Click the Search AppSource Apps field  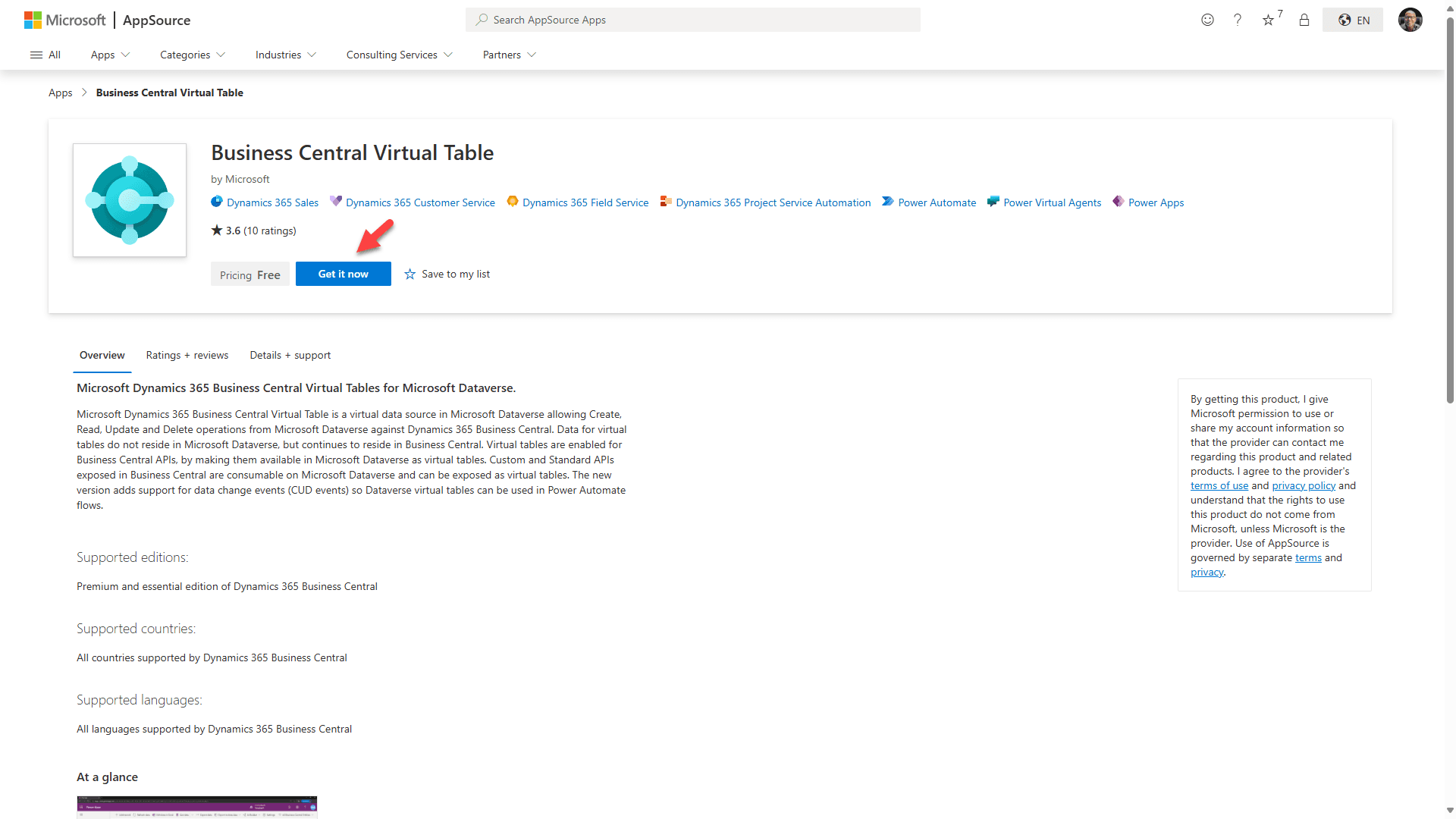[692, 20]
